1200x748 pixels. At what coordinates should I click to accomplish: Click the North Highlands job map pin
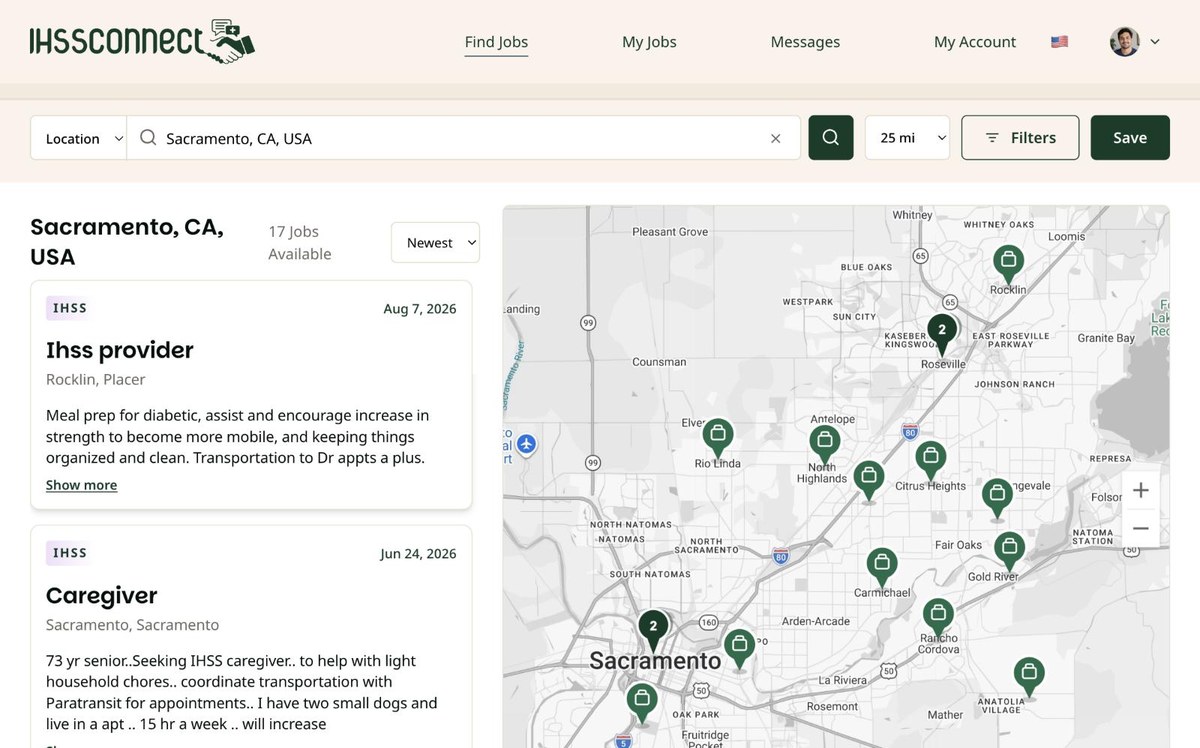coord(868,478)
